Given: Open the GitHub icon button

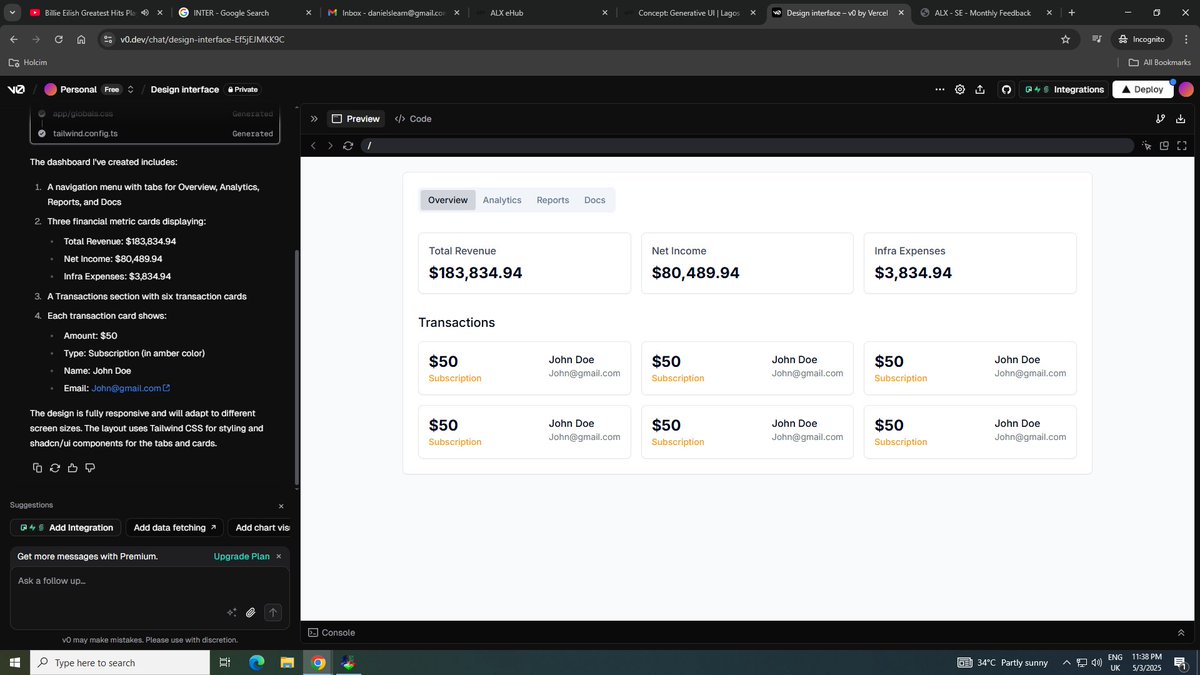Looking at the screenshot, I should (x=1006, y=89).
